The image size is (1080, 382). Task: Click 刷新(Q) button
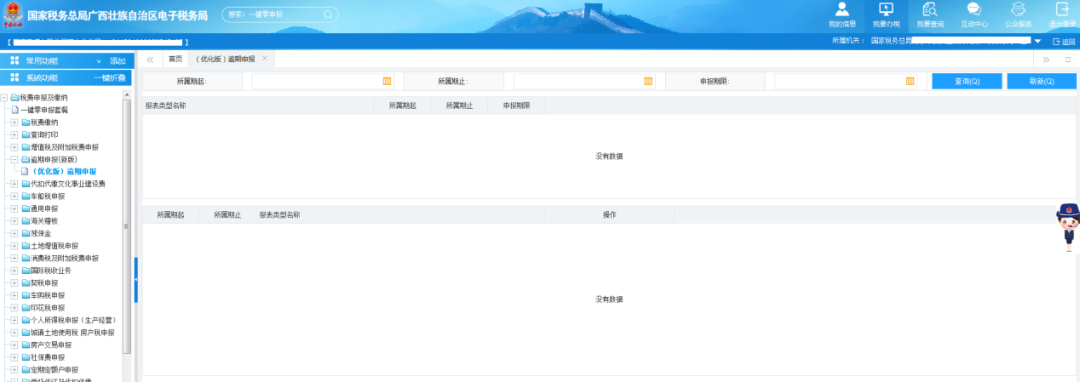pos(1041,81)
